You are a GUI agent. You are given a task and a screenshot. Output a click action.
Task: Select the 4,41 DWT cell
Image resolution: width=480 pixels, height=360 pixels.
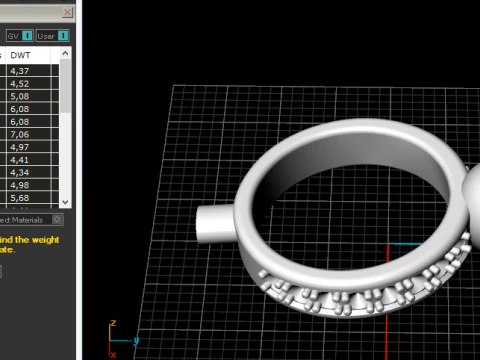[28, 159]
